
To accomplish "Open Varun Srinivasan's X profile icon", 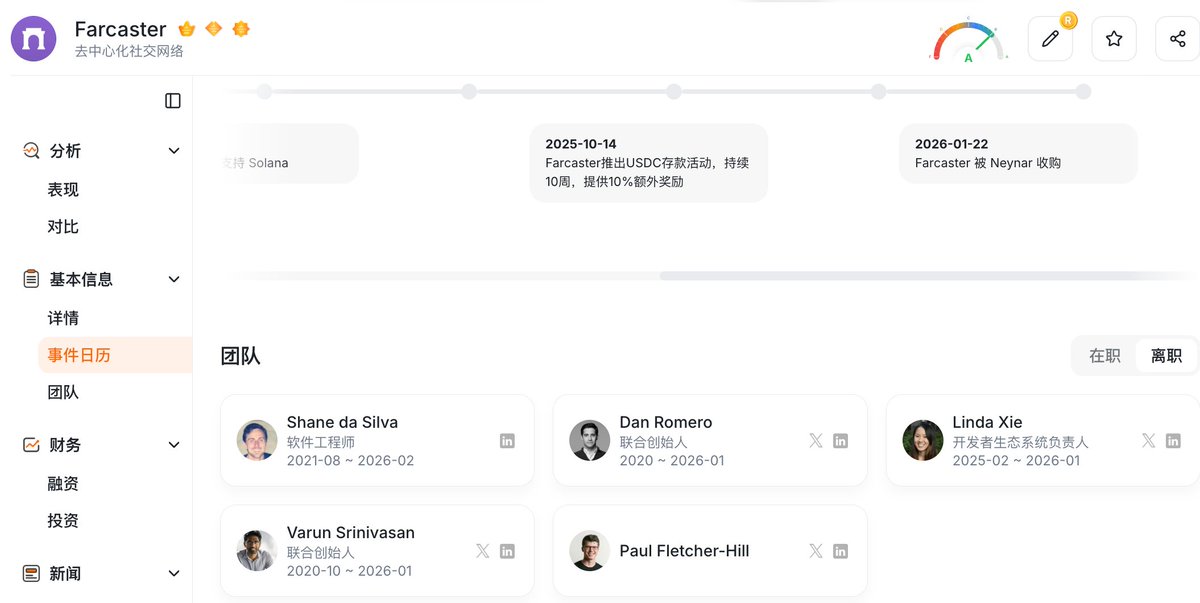I will click(483, 551).
